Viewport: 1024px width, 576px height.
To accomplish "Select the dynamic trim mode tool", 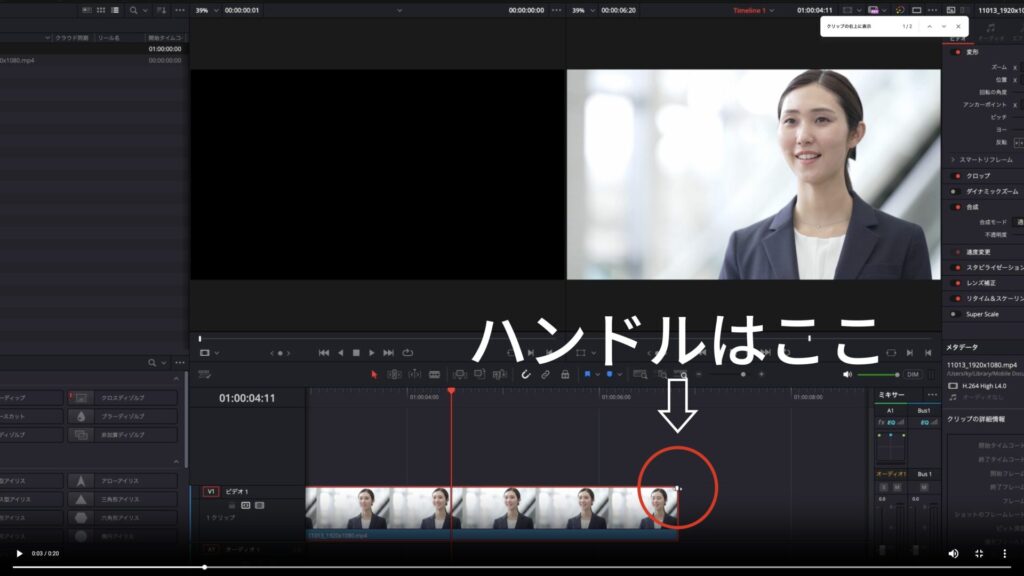I will click(415, 375).
